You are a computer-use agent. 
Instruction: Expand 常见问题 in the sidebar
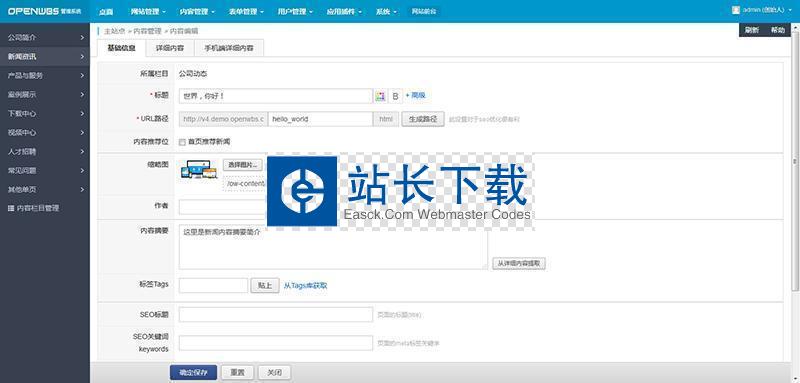click(45, 170)
